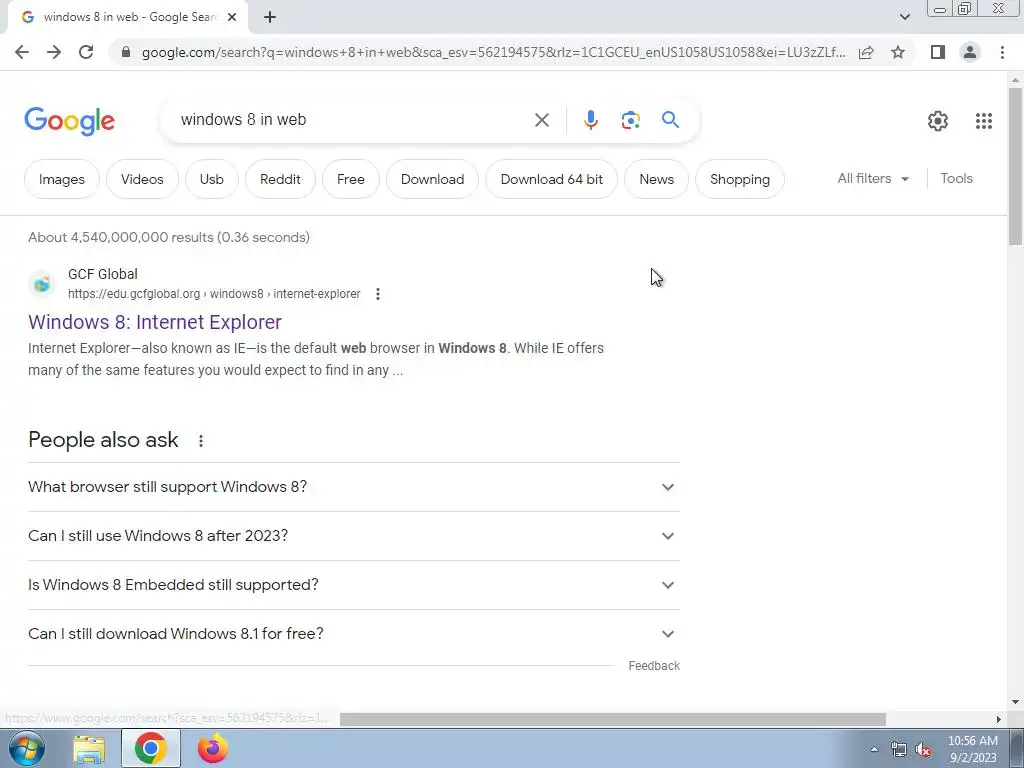This screenshot has height=768, width=1024.
Task: Open 'Windows 8: Internet Explorer' result
Action: tap(155, 322)
